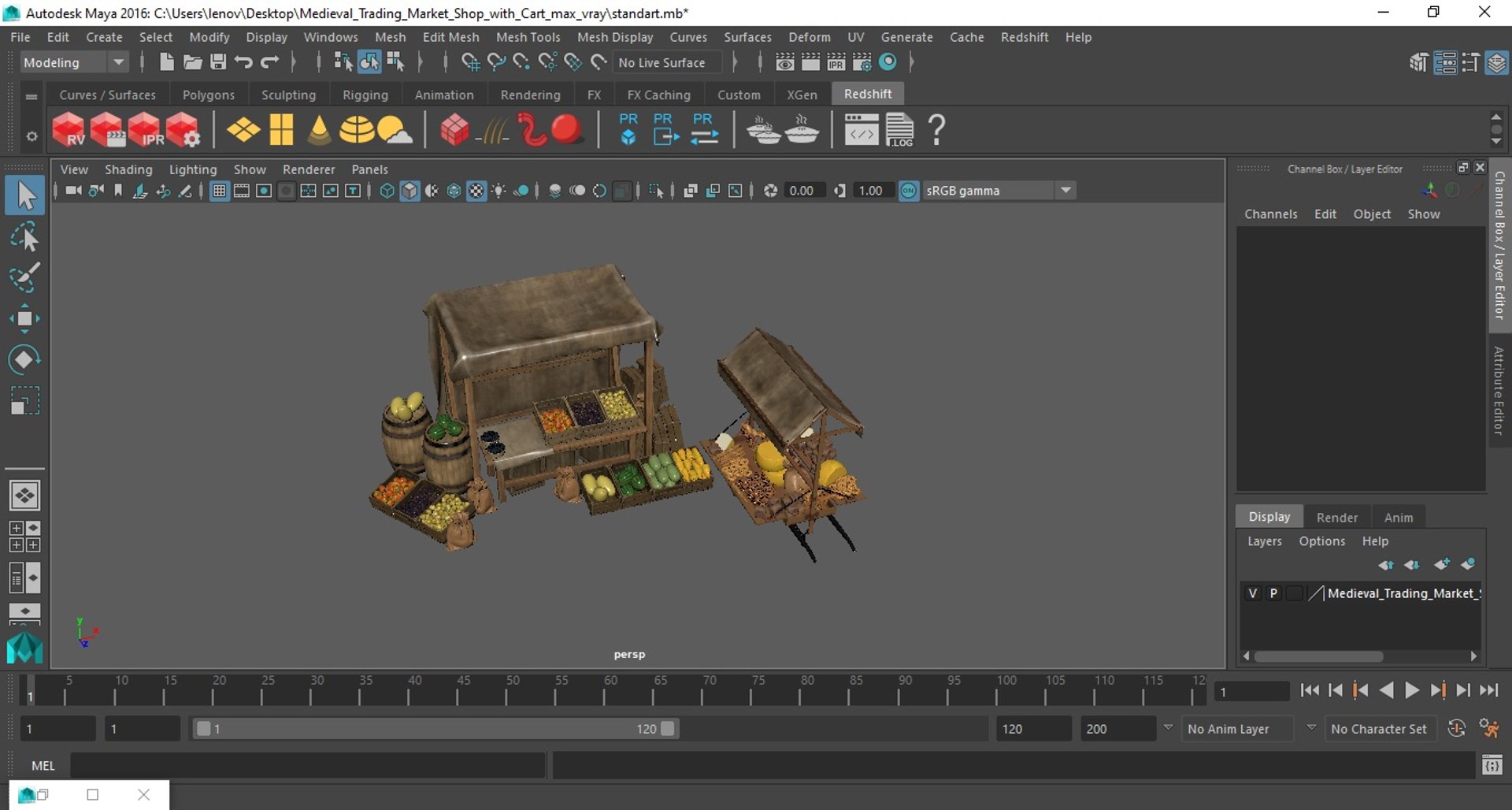Activate the Lasso select tool

click(24, 236)
